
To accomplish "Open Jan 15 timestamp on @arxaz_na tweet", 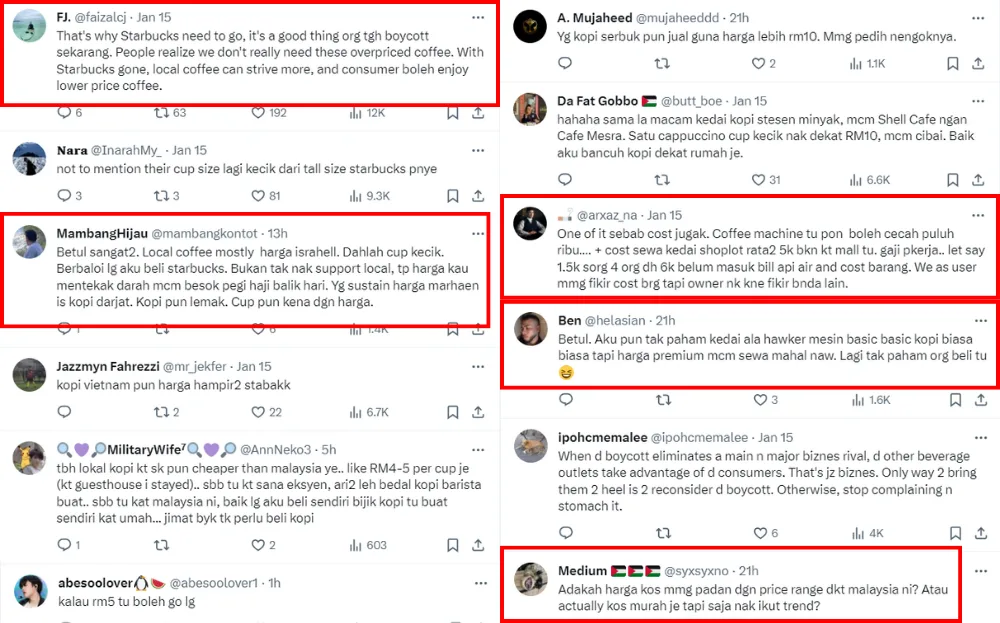I will (x=664, y=215).
